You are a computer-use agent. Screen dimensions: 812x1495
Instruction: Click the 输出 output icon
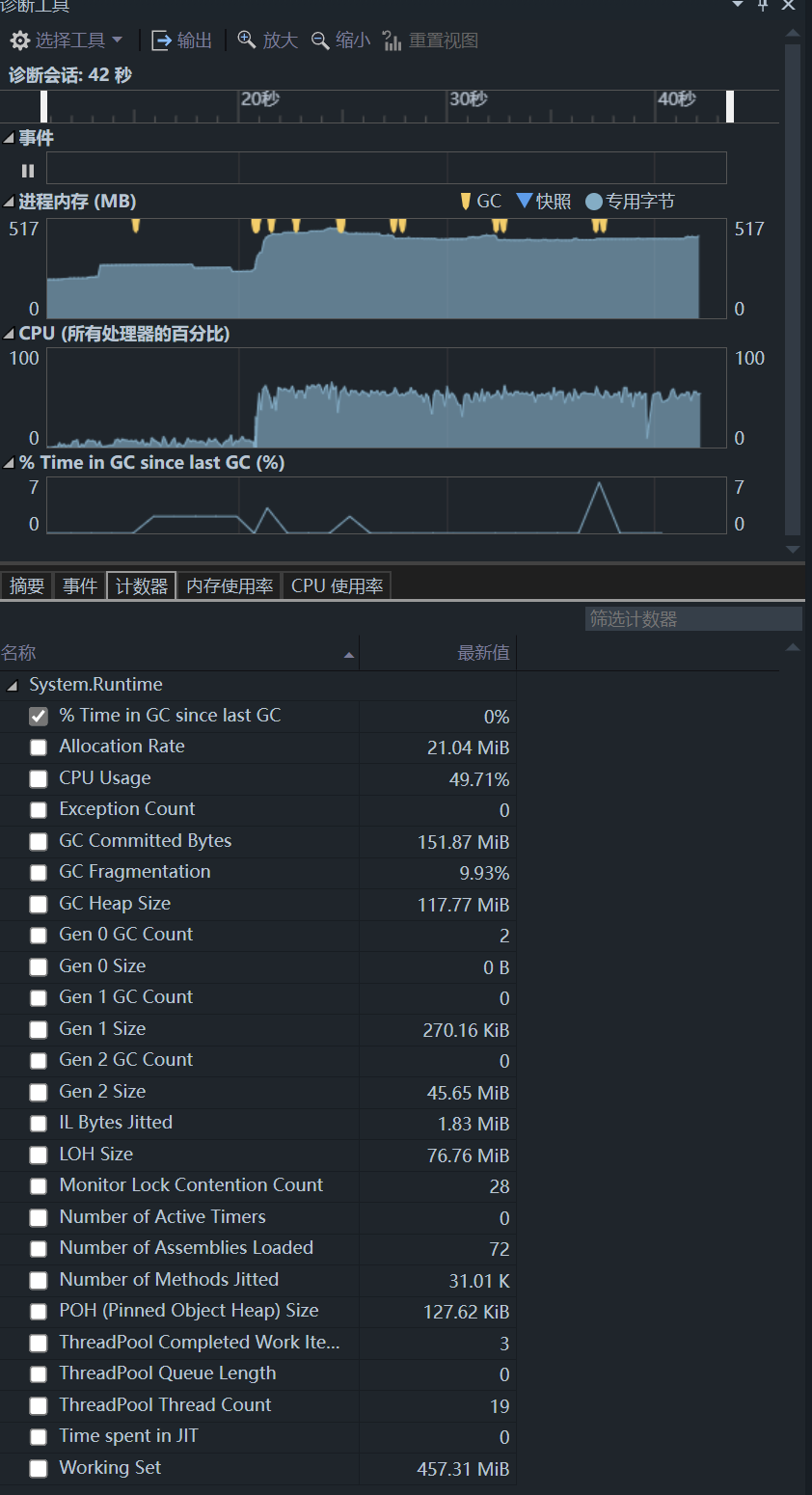[162, 41]
